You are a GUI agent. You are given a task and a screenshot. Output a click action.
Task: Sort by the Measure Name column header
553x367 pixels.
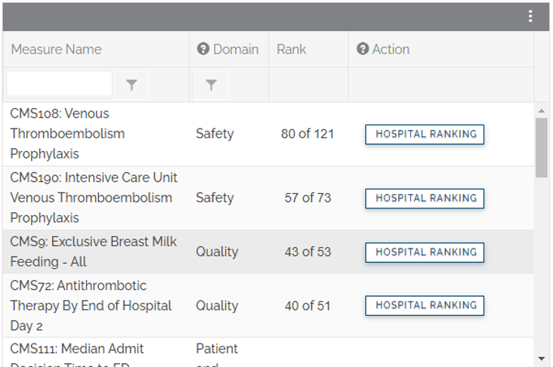[56, 49]
